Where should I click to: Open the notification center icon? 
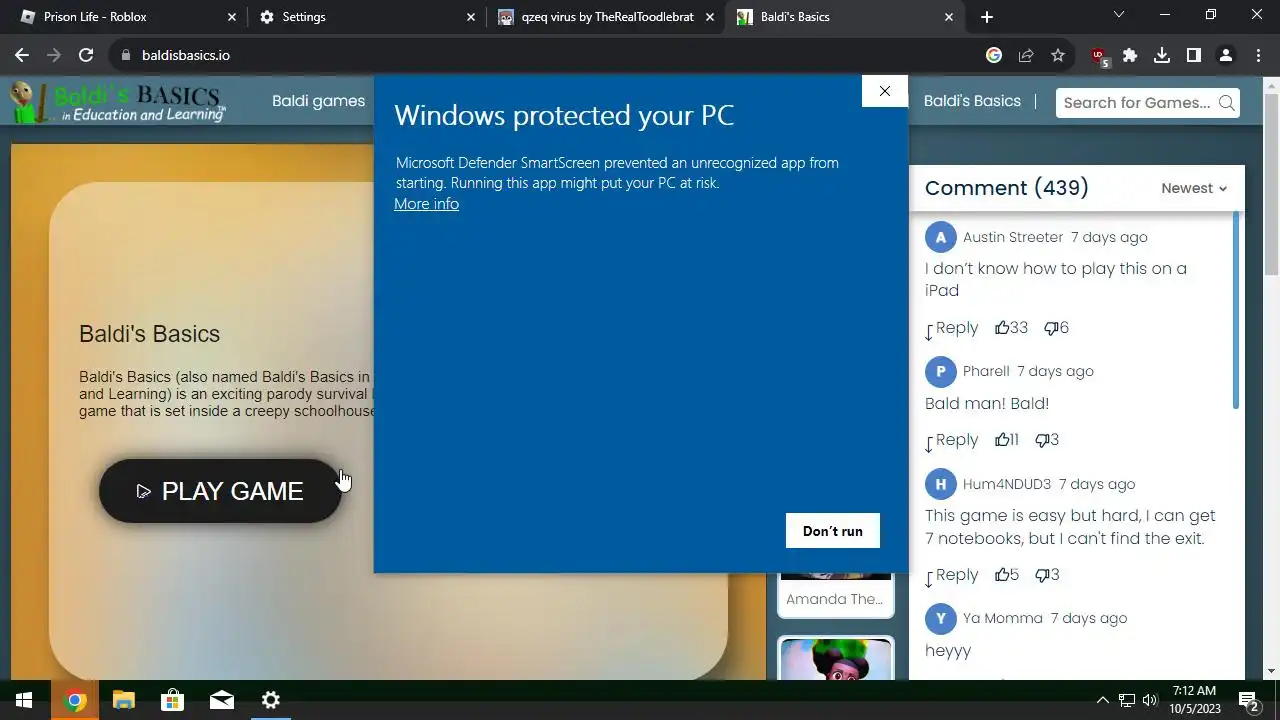(x=1248, y=700)
